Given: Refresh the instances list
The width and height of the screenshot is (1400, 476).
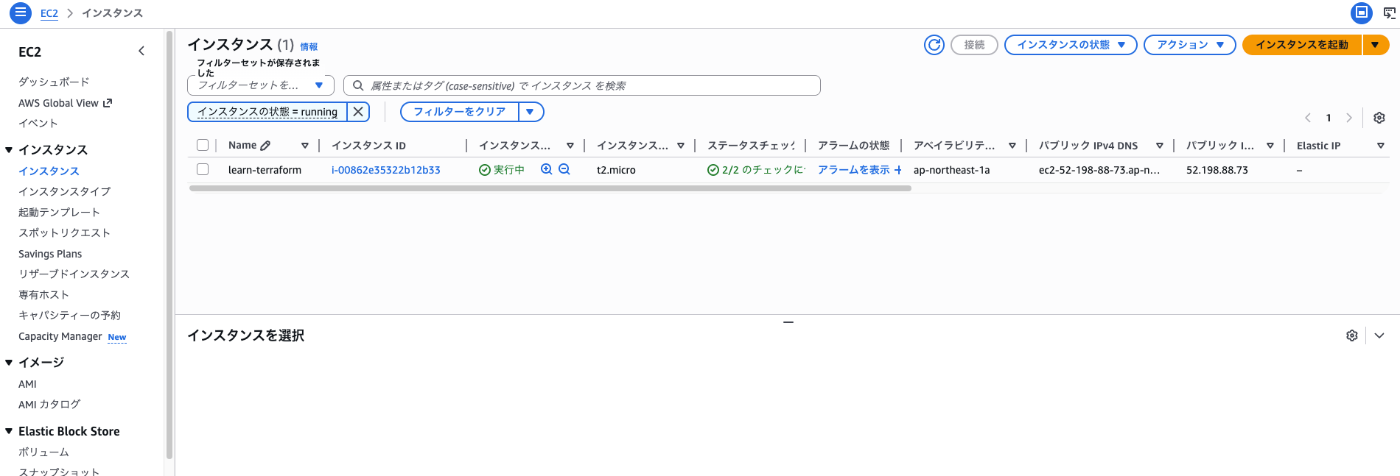Looking at the screenshot, I should pyautogui.click(x=934, y=45).
